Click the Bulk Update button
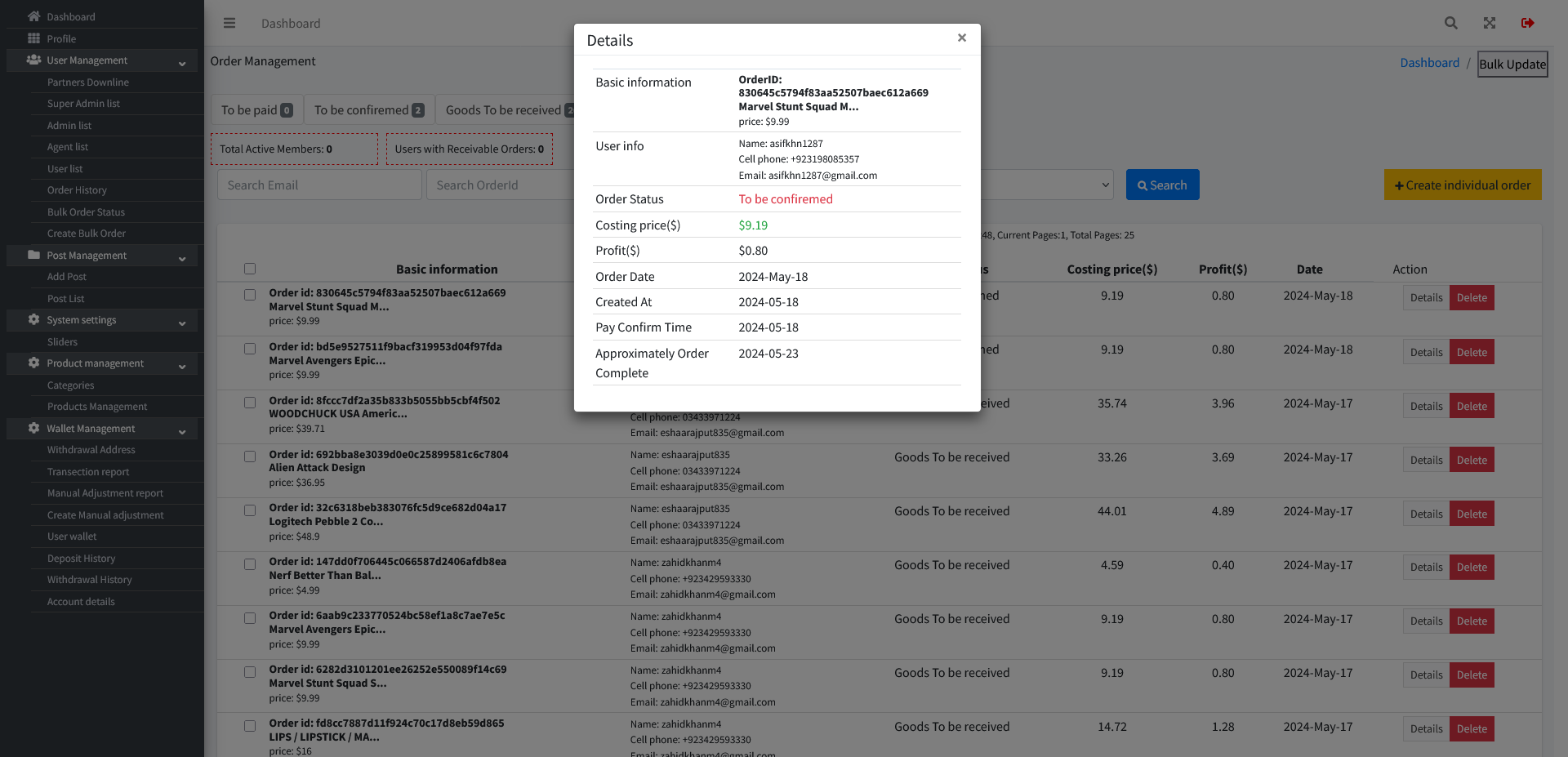Screen dimensions: 1568x757 click(x=1512, y=64)
